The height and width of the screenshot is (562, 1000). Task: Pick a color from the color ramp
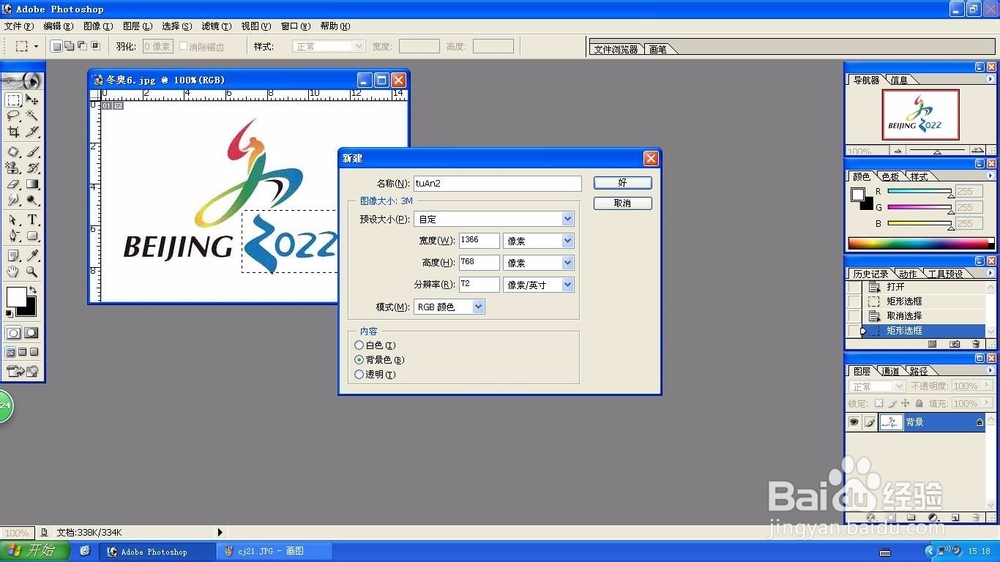pyautogui.click(x=920, y=243)
